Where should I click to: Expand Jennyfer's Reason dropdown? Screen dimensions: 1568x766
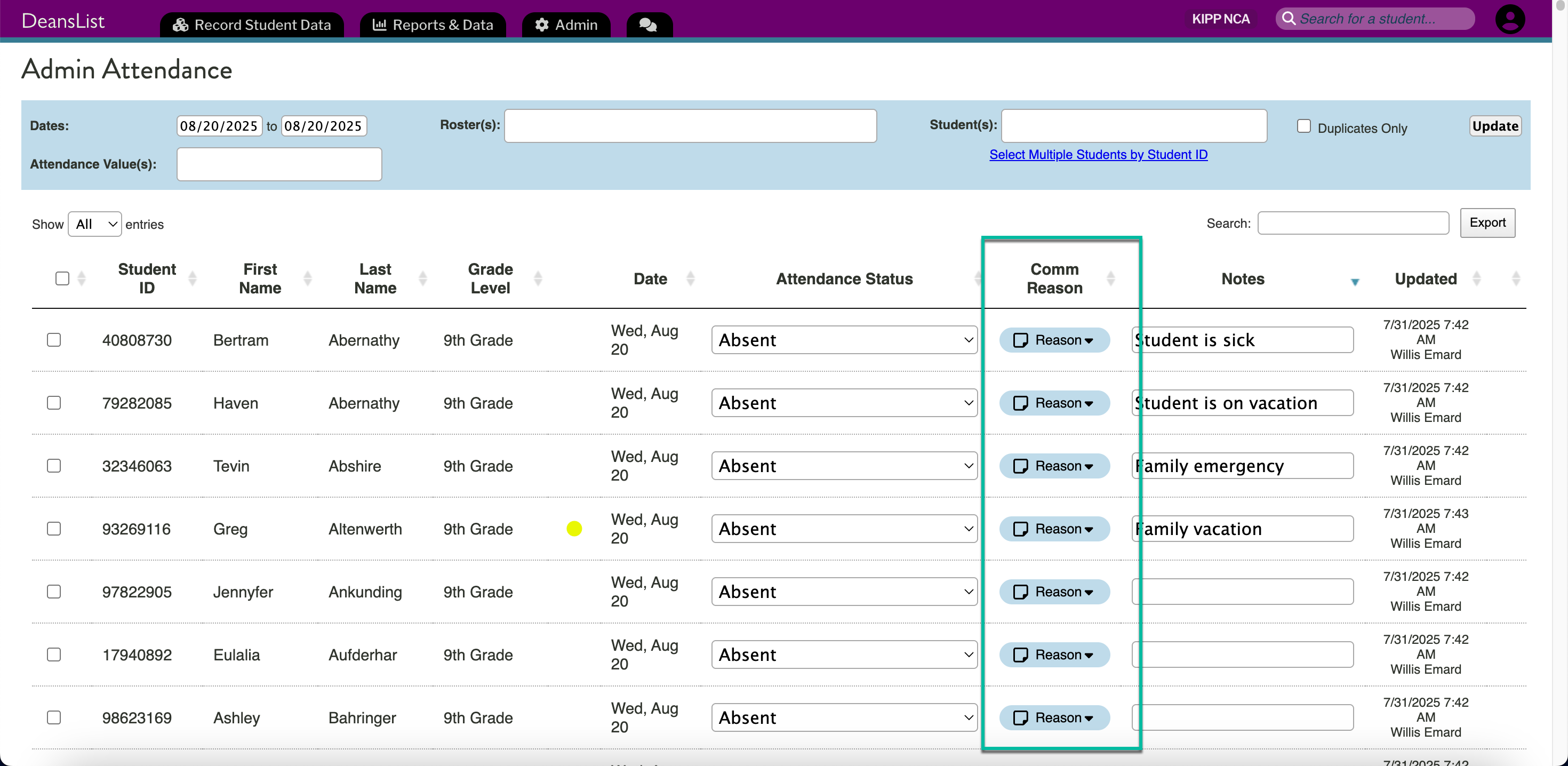(1054, 591)
